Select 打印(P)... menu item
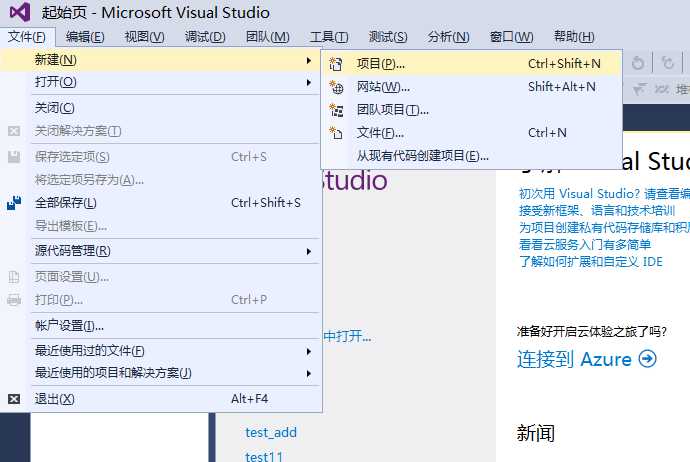 tap(161, 300)
